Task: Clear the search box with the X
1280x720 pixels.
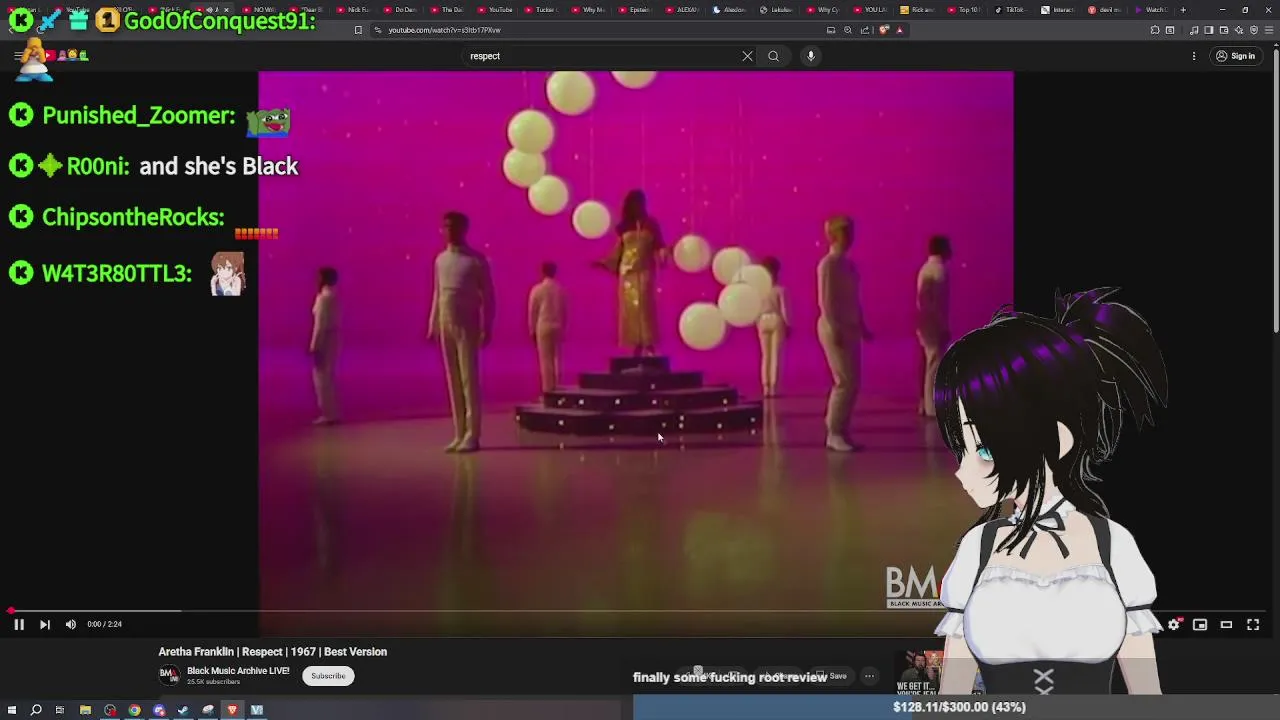Action: (747, 56)
